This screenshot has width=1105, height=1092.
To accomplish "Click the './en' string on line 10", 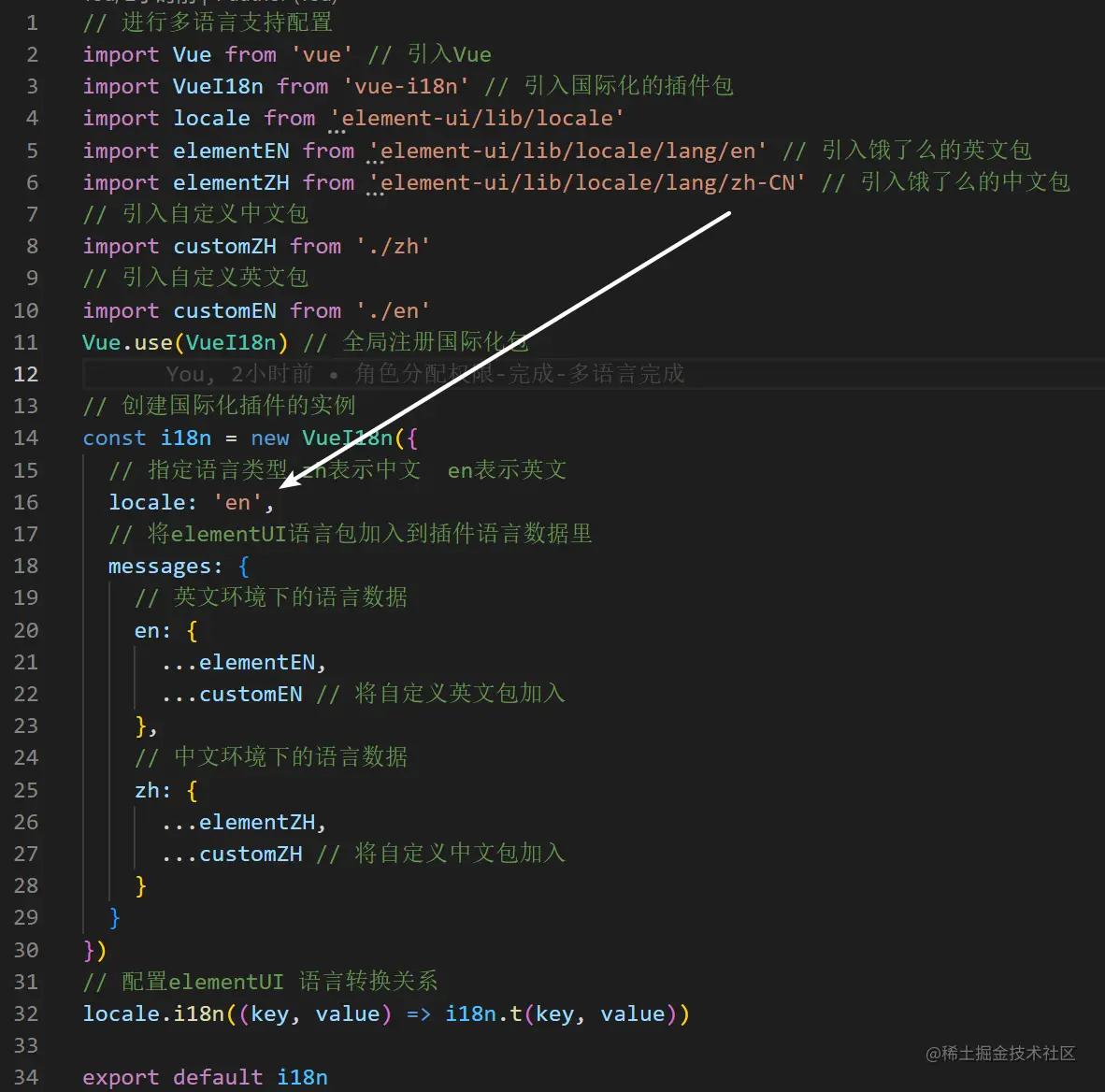I will (x=394, y=310).
